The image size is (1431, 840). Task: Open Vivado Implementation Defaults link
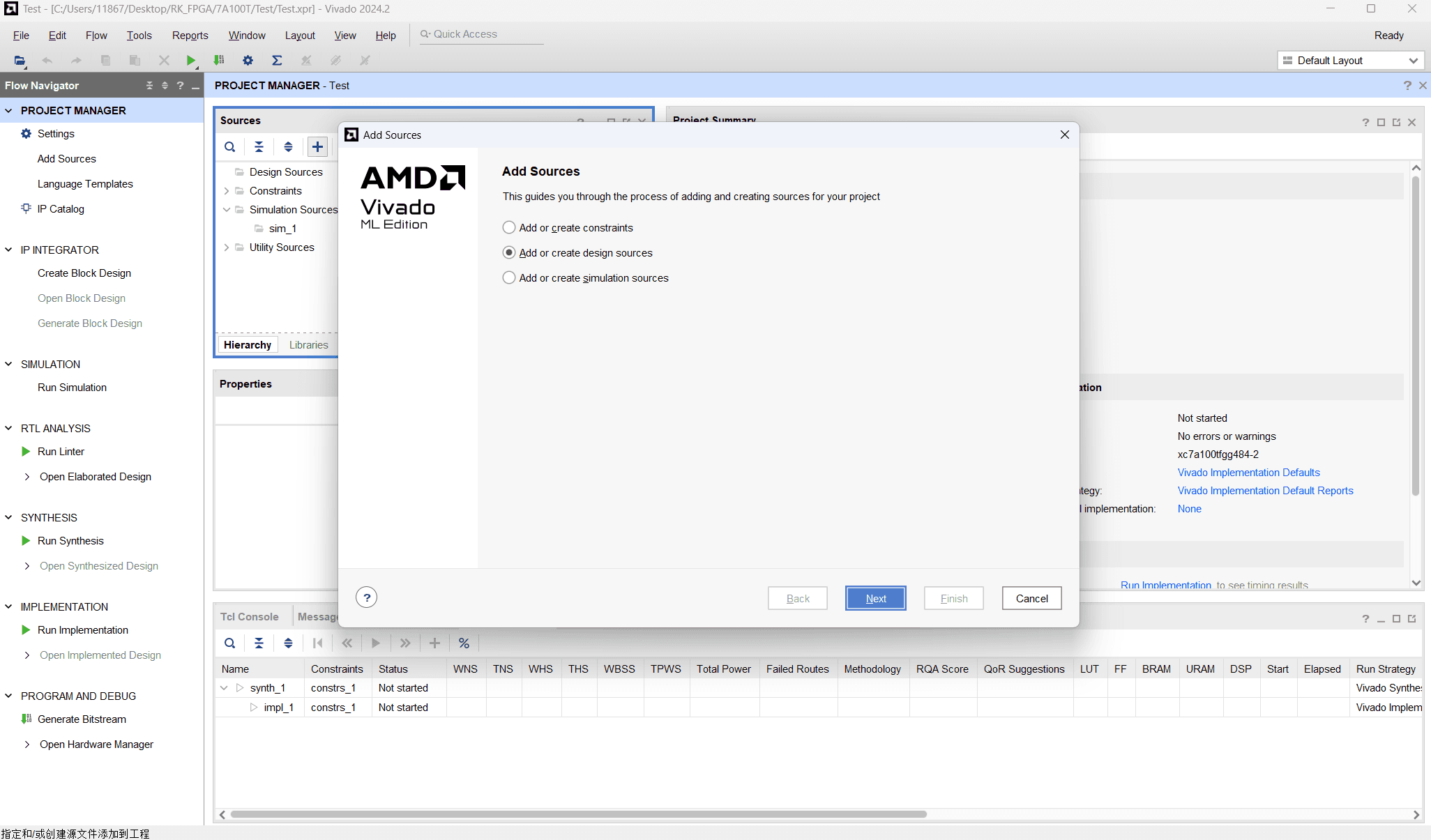1248,473
